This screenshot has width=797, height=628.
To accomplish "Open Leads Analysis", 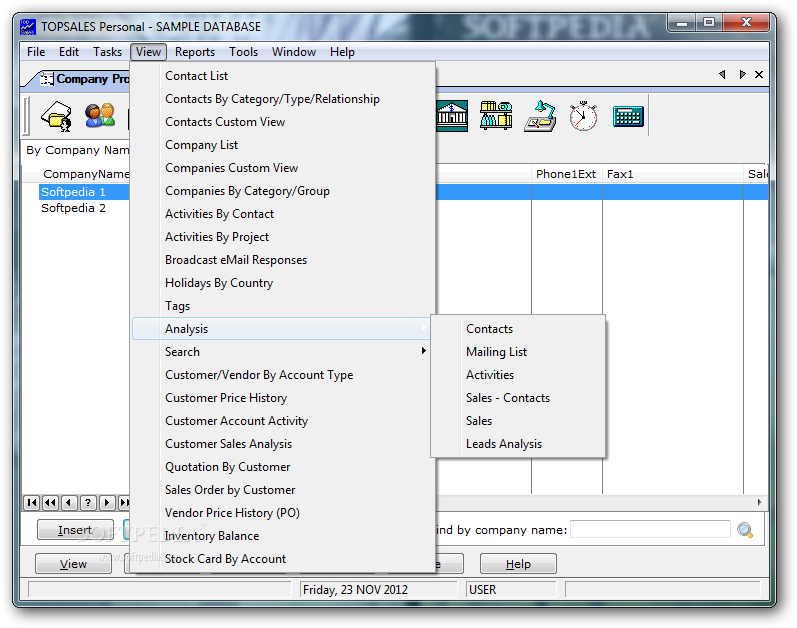I will coord(518,444).
